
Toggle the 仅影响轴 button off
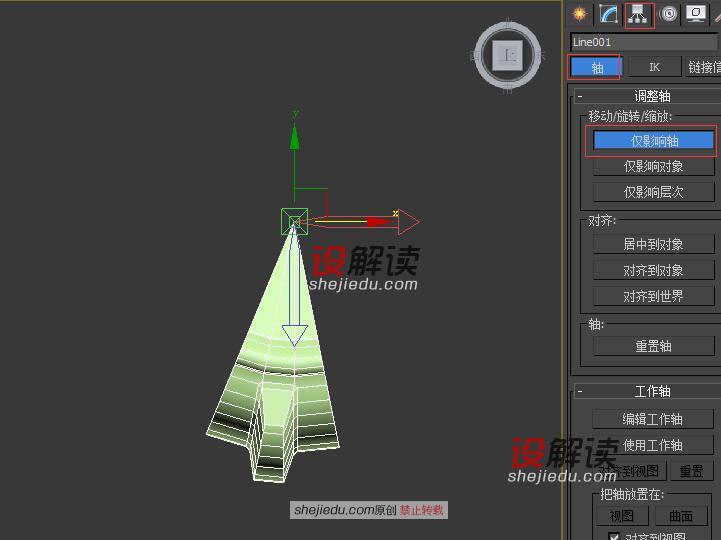pos(653,141)
